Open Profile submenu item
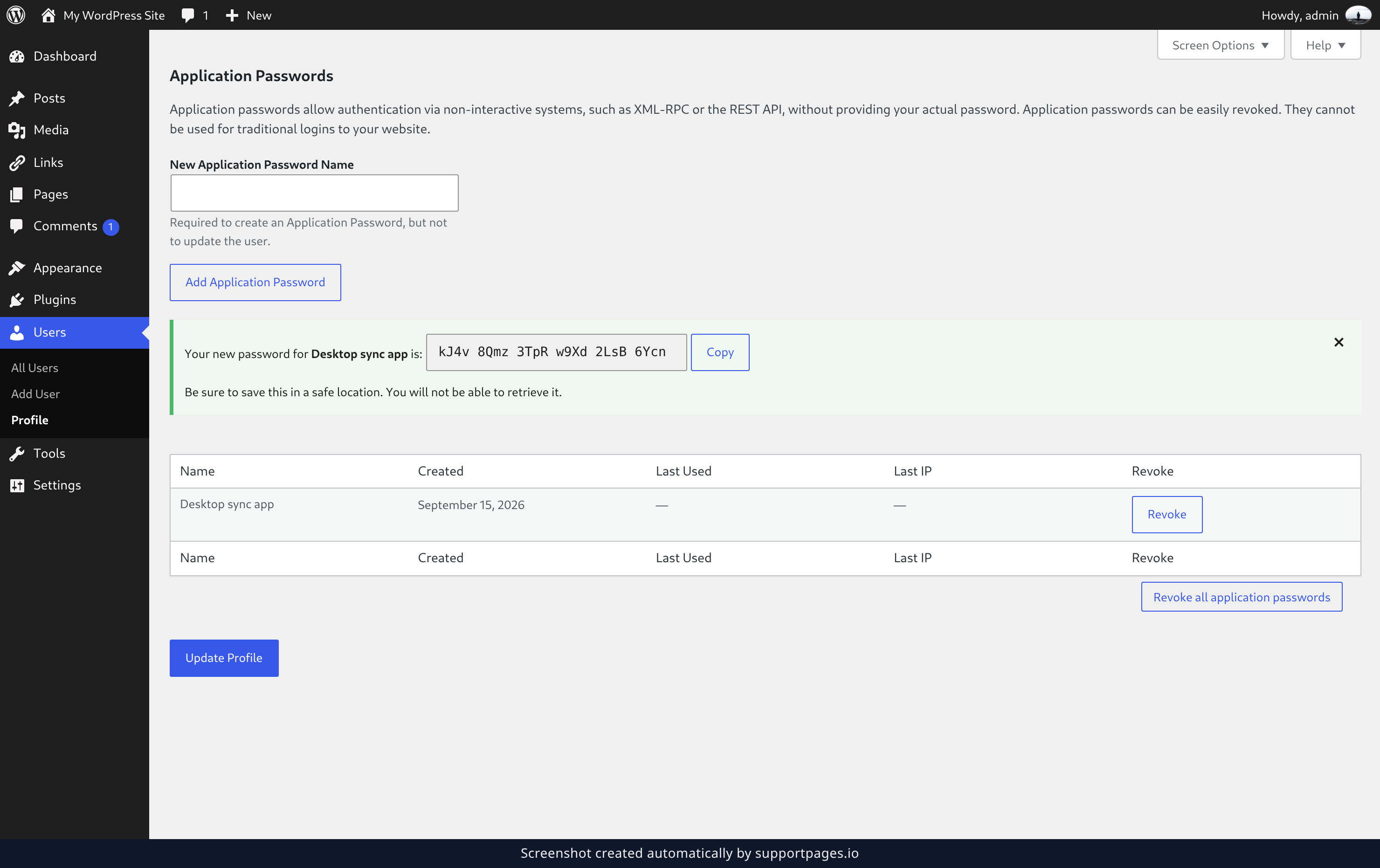The width and height of the screenshot is (1380, 868). point(30,420)
